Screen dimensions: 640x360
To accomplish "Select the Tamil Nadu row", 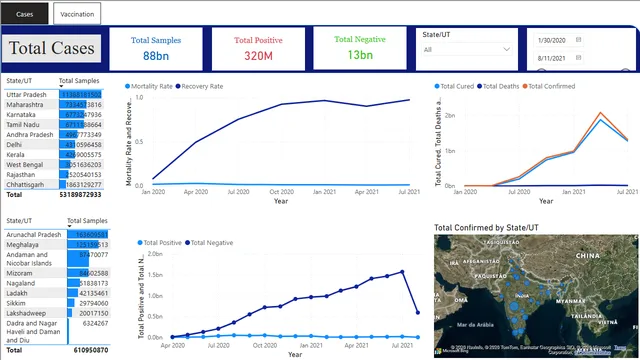I will click(x=54, y=124).
